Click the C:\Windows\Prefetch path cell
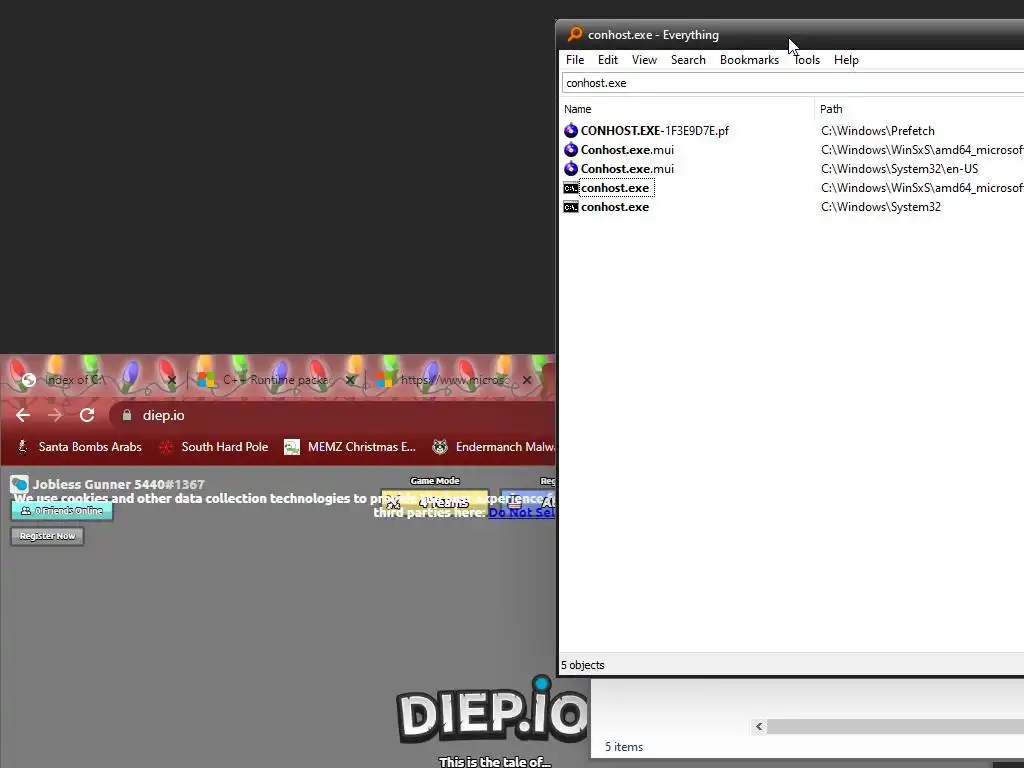 pyautogui.click(x=878, y=131)
